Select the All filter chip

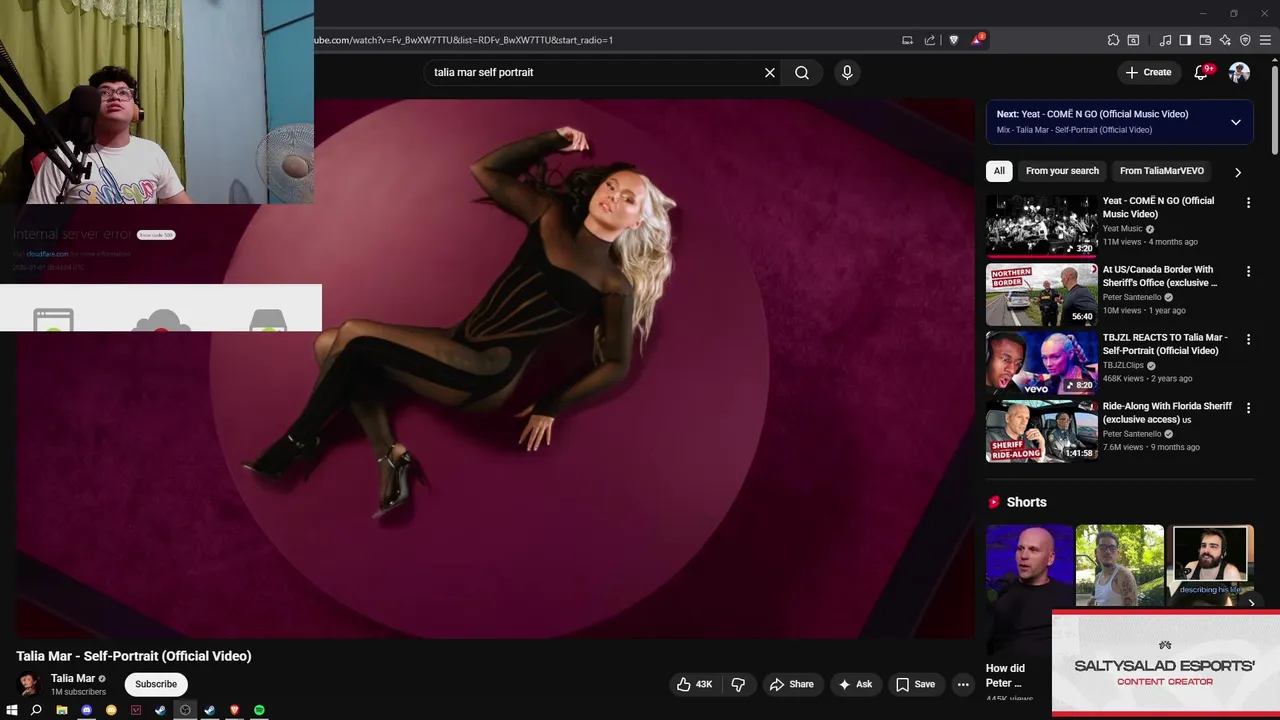click(x=999, y=171)
